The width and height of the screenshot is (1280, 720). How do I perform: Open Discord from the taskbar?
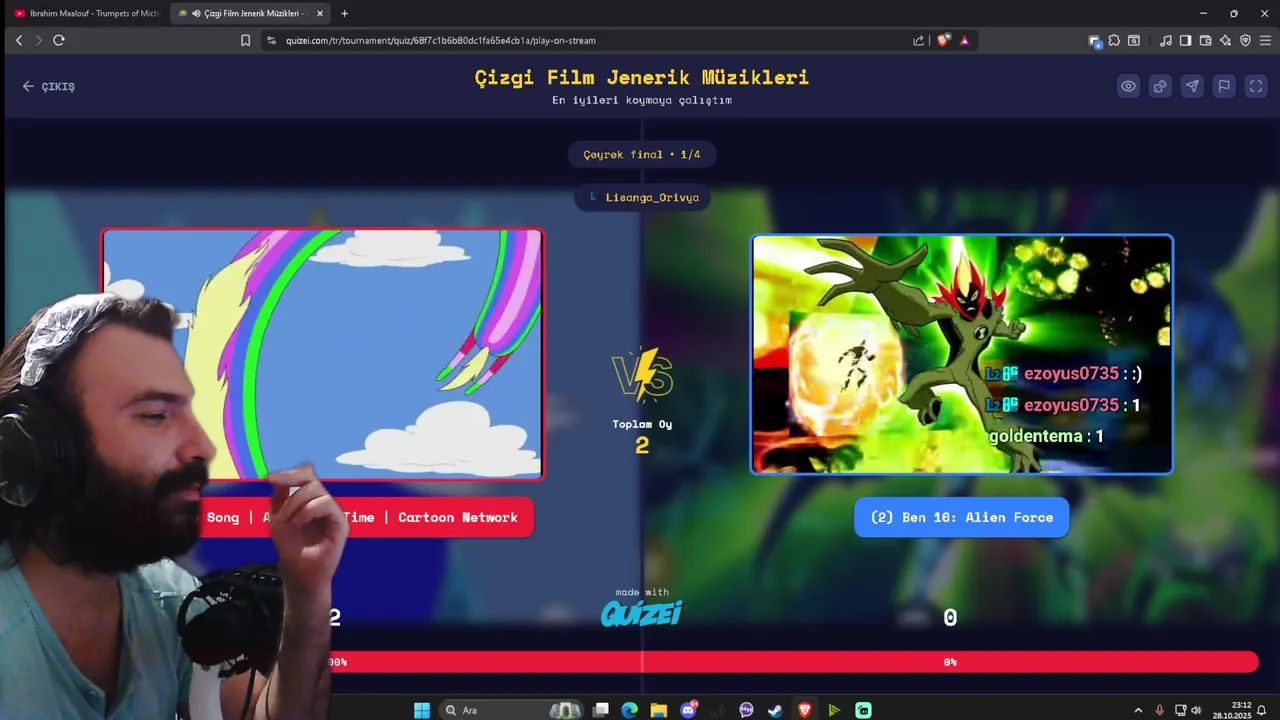point(688,710)
